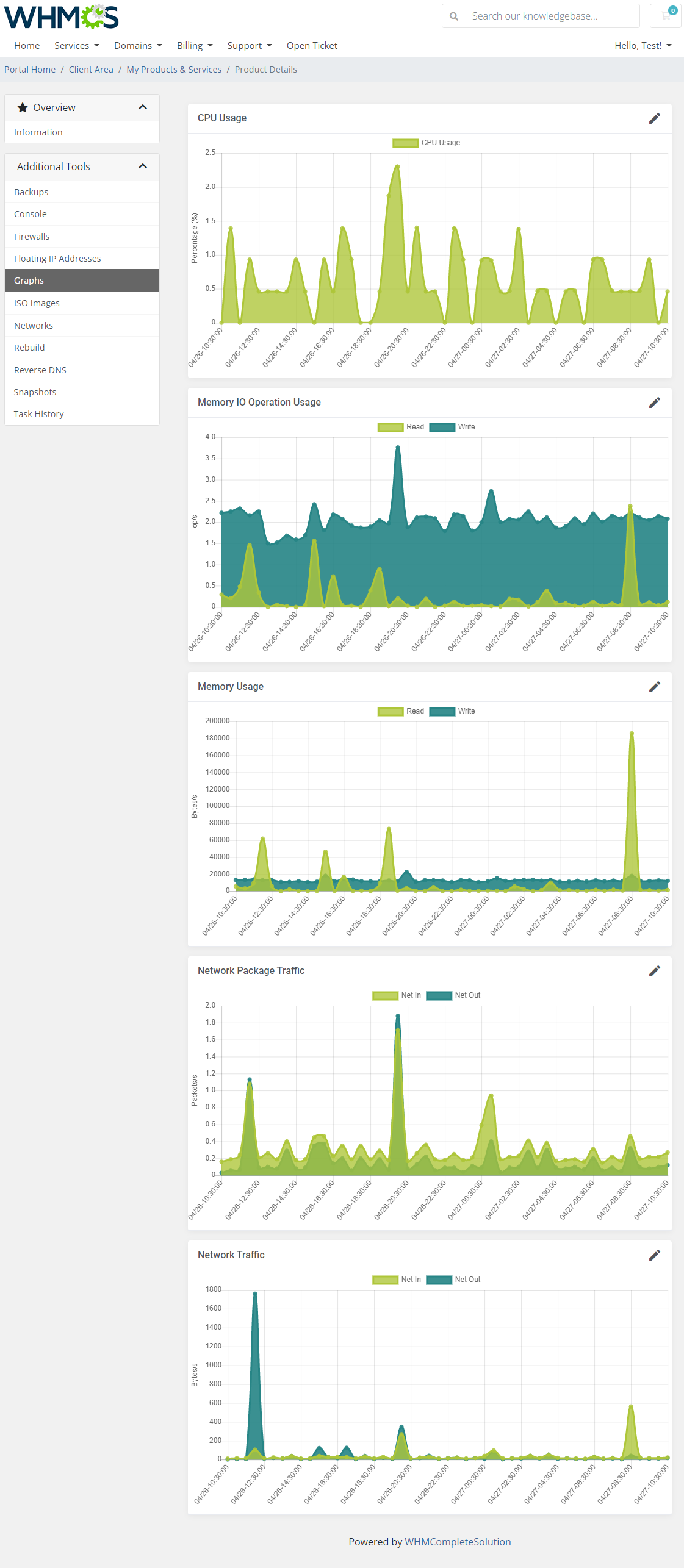Edit the Network Traffic graph pencil icon
The height and width of the screenshot is (1568, 684).
[655, 1255]
